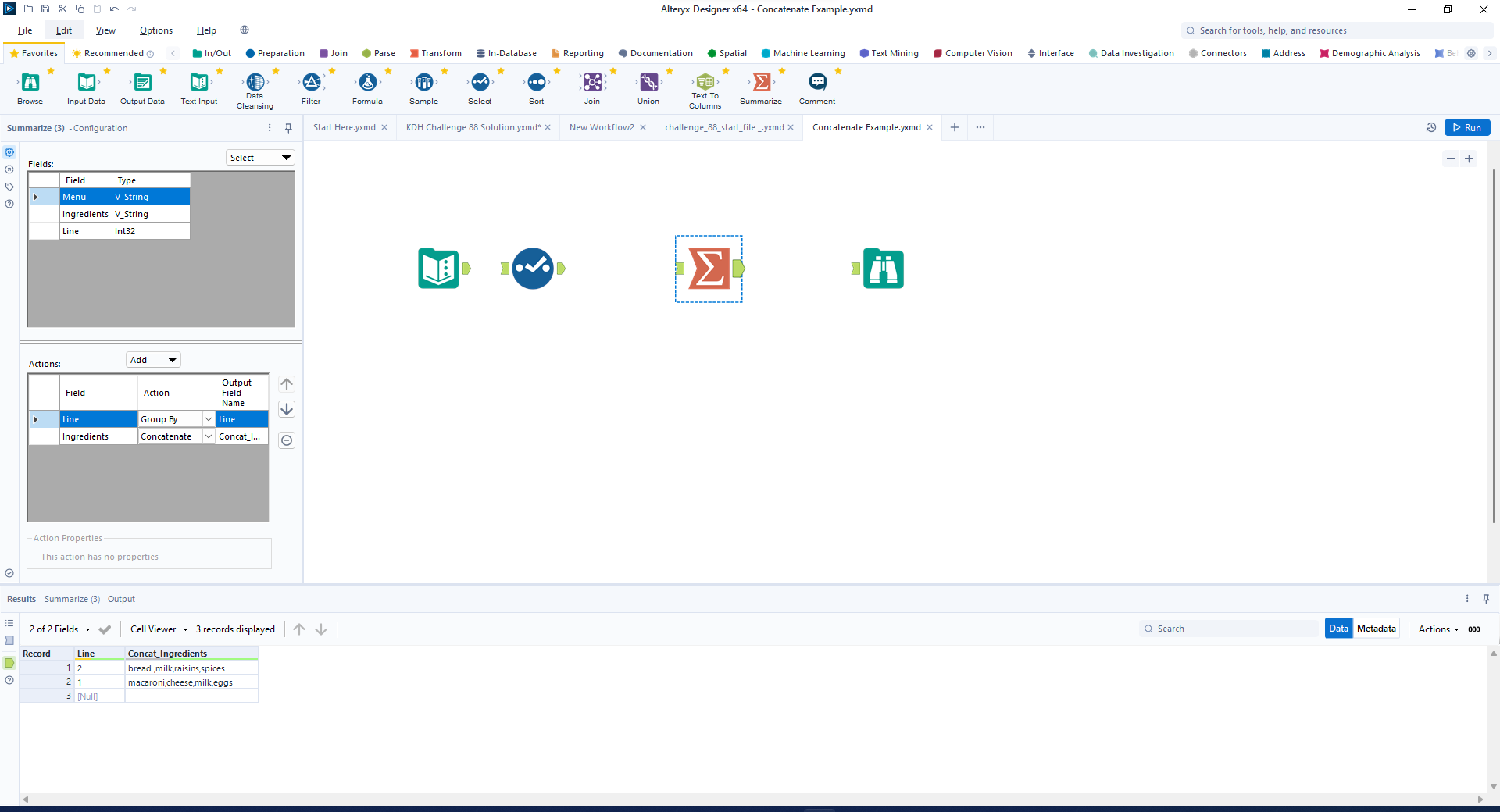Open the Annotation tag icon in the configuration sidebar
Viewport: 1500px width, 812px height.
[x=9, y=187]
